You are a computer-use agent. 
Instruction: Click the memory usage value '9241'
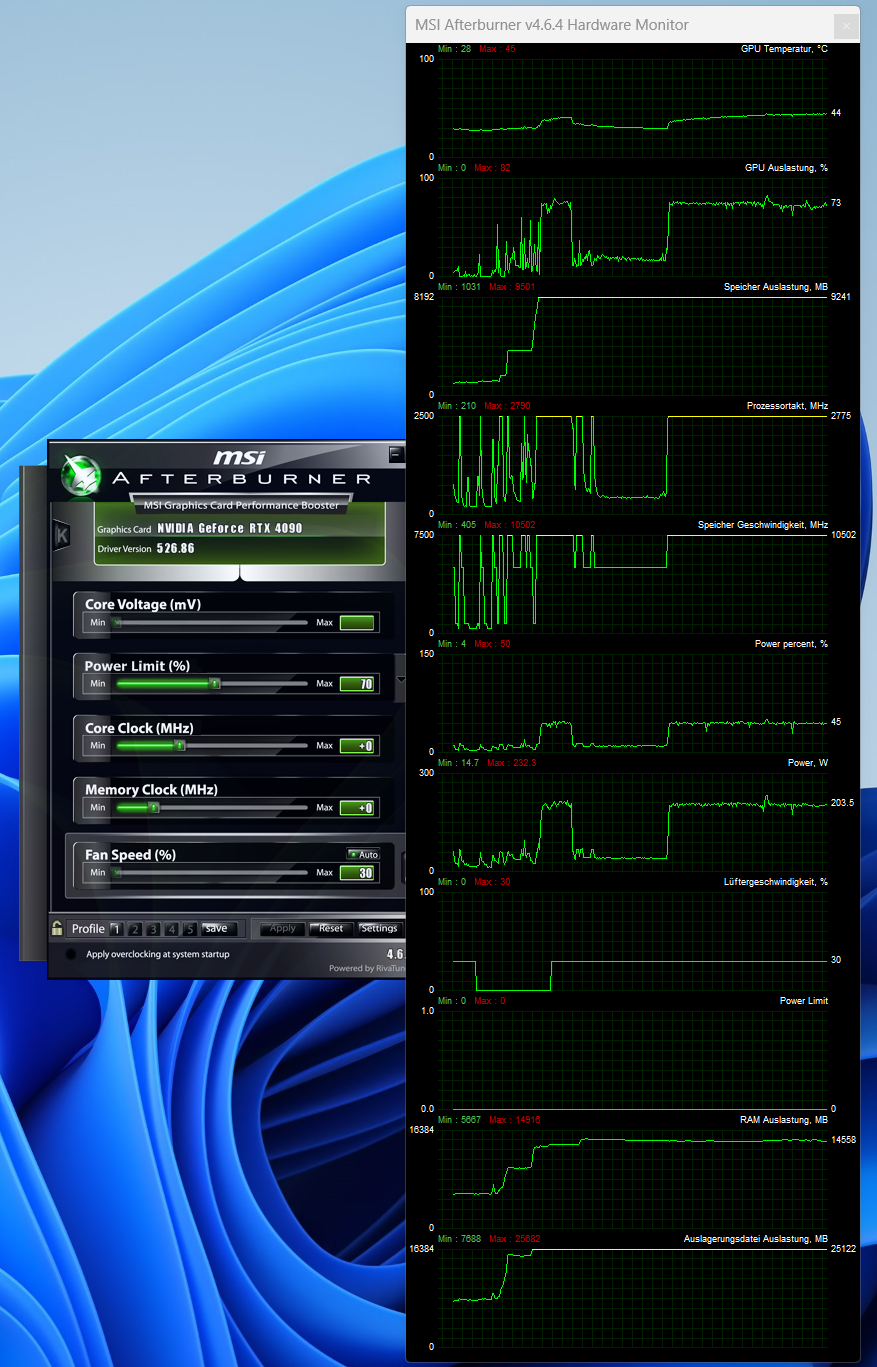(841, 297)
